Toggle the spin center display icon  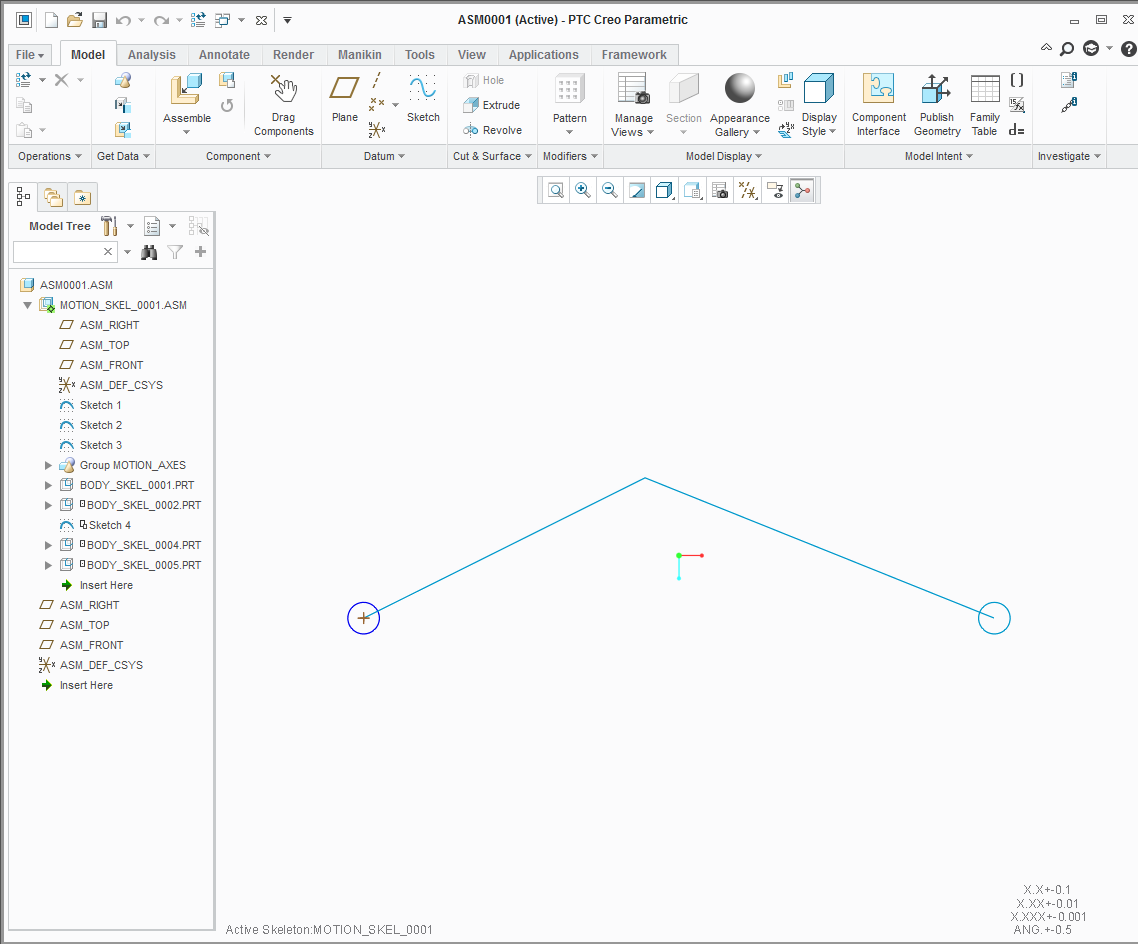[x=802, y=191]
